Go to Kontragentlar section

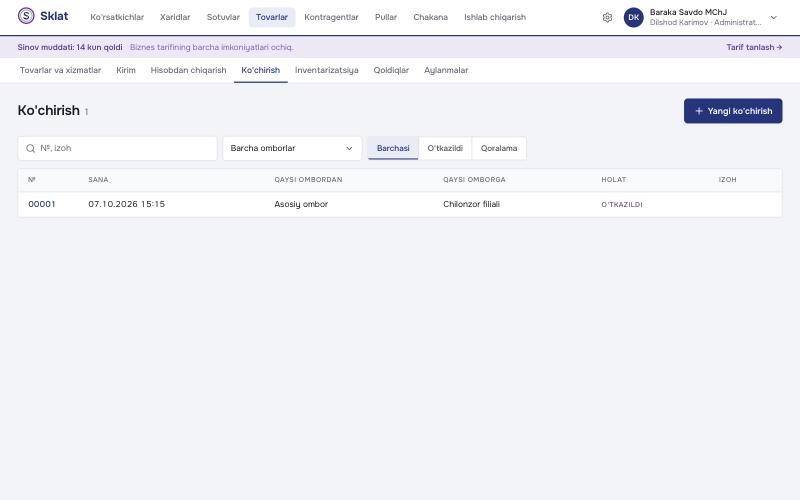(331, 17)
